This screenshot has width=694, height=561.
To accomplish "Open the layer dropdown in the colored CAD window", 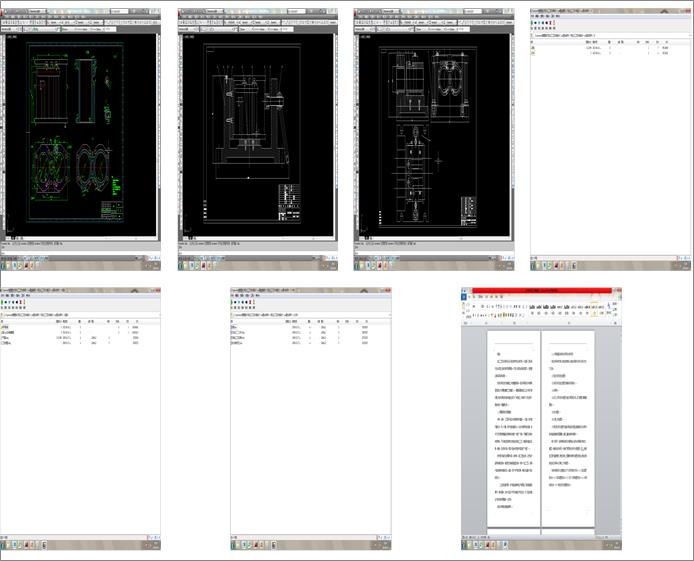I will coord(42,29).
